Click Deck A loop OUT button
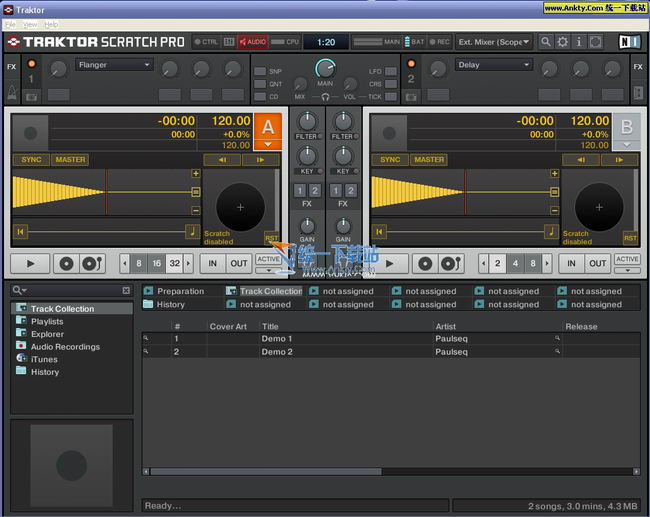This screenshot has width=650, height=517. pos(239,263)
